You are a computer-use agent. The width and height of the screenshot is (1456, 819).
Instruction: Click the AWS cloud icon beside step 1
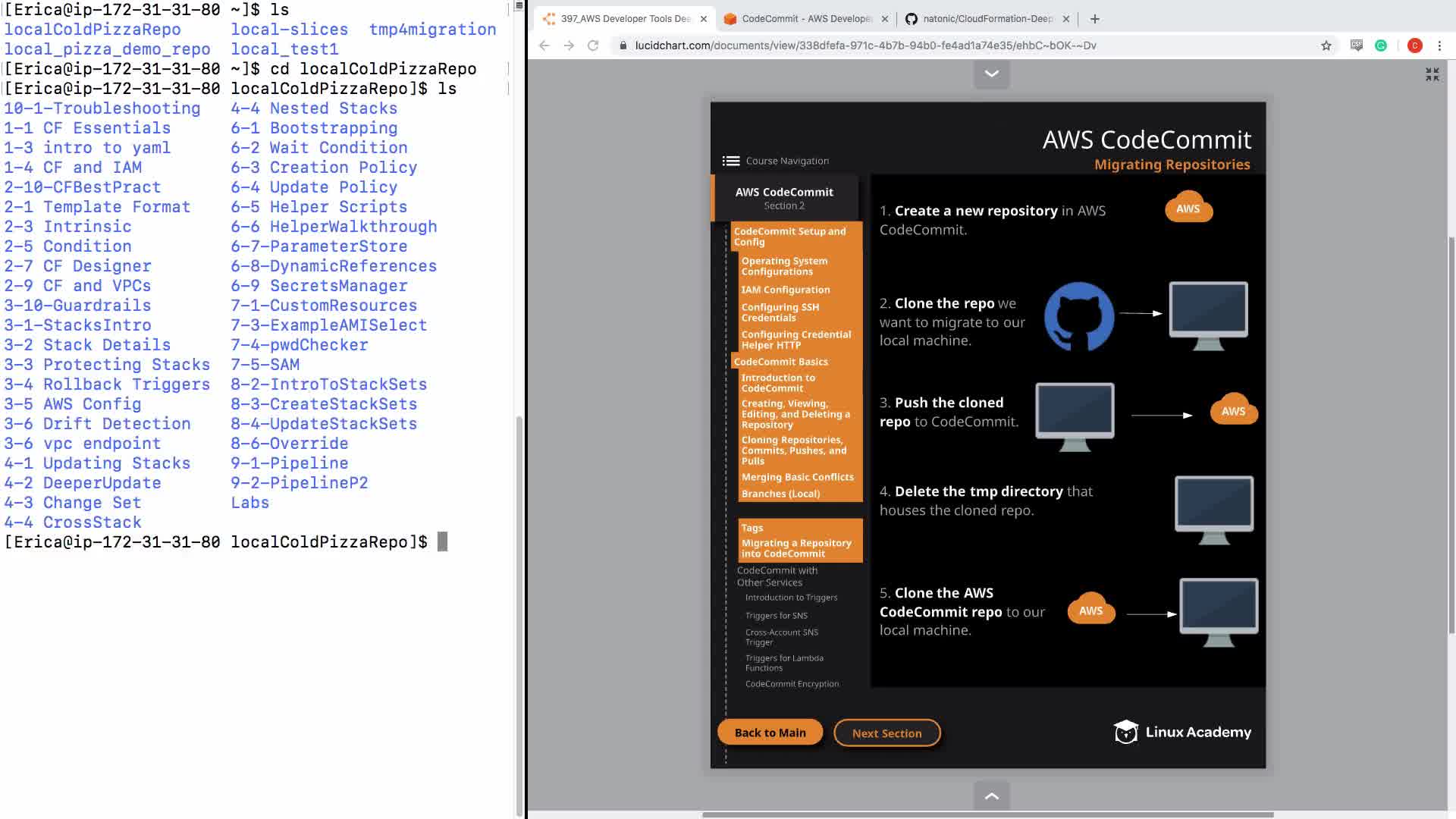(1188, 208)
